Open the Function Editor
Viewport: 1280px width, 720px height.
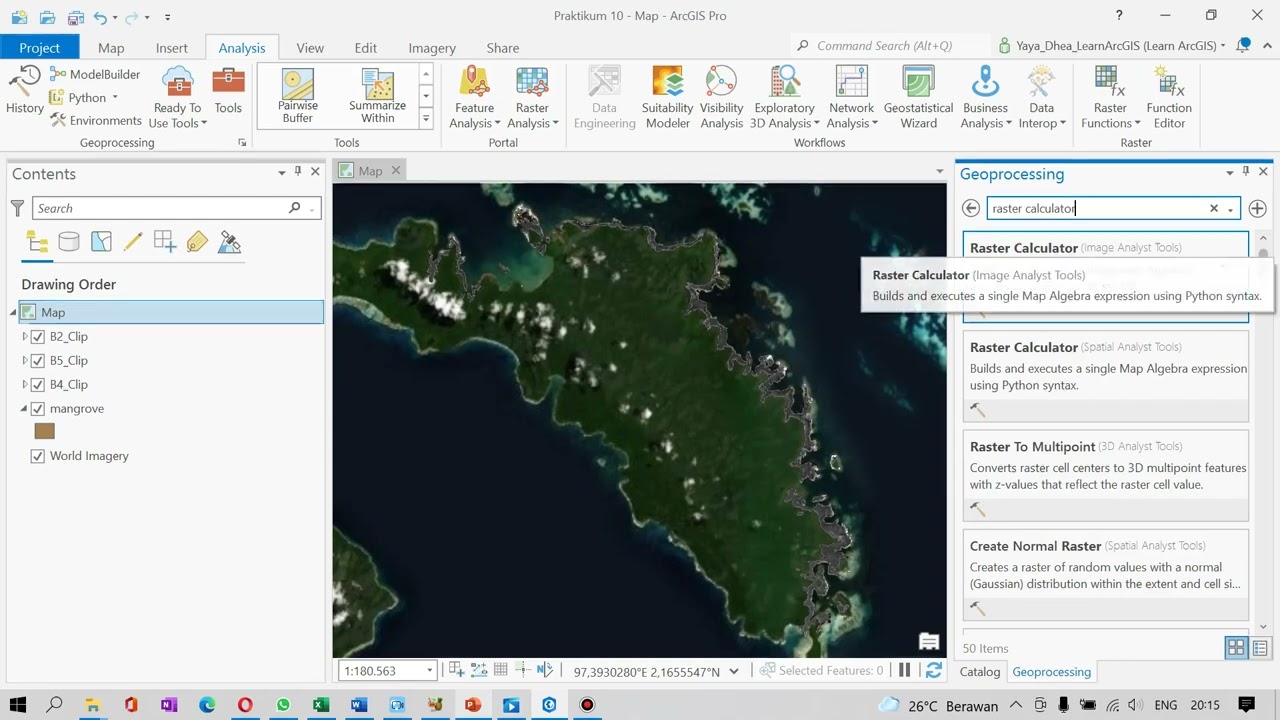click(1169, 97)
